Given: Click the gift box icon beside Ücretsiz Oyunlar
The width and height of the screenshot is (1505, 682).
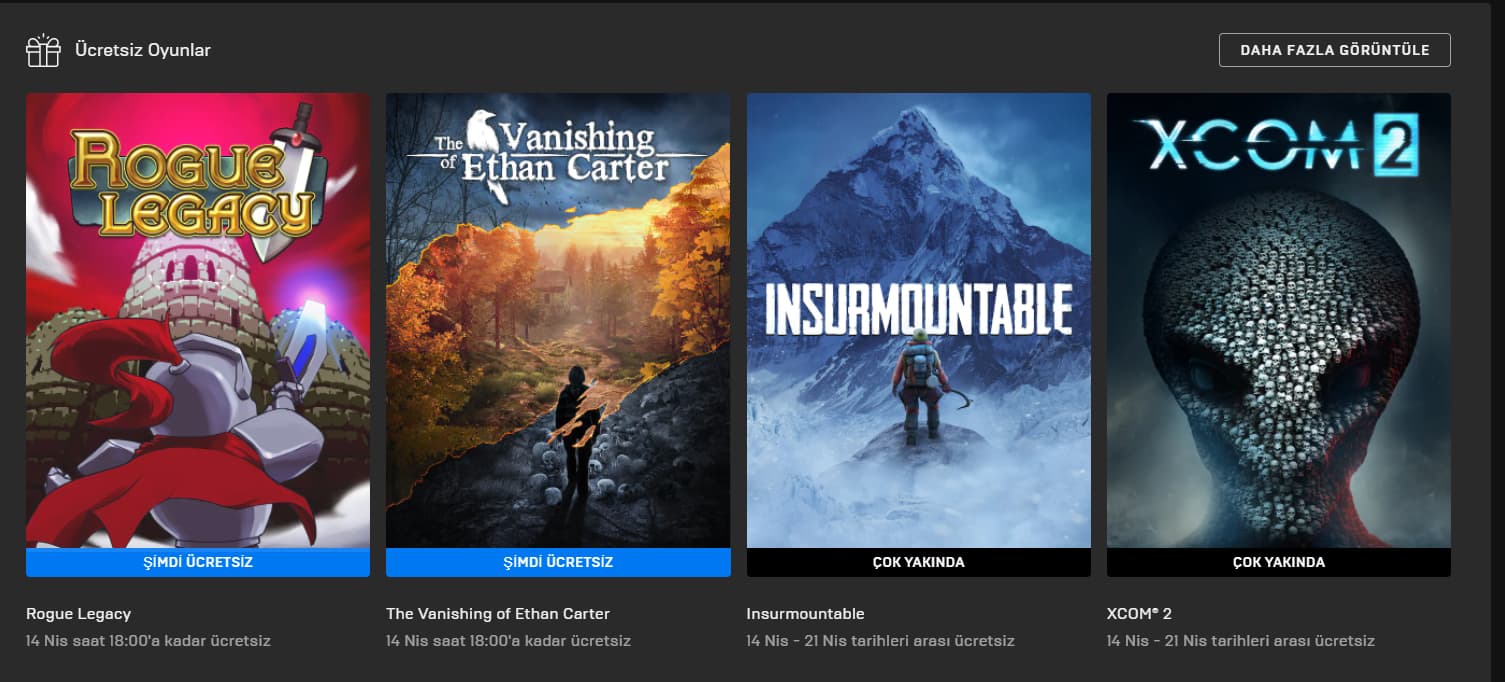Looking at the screenshot, I should click(43, 51).
